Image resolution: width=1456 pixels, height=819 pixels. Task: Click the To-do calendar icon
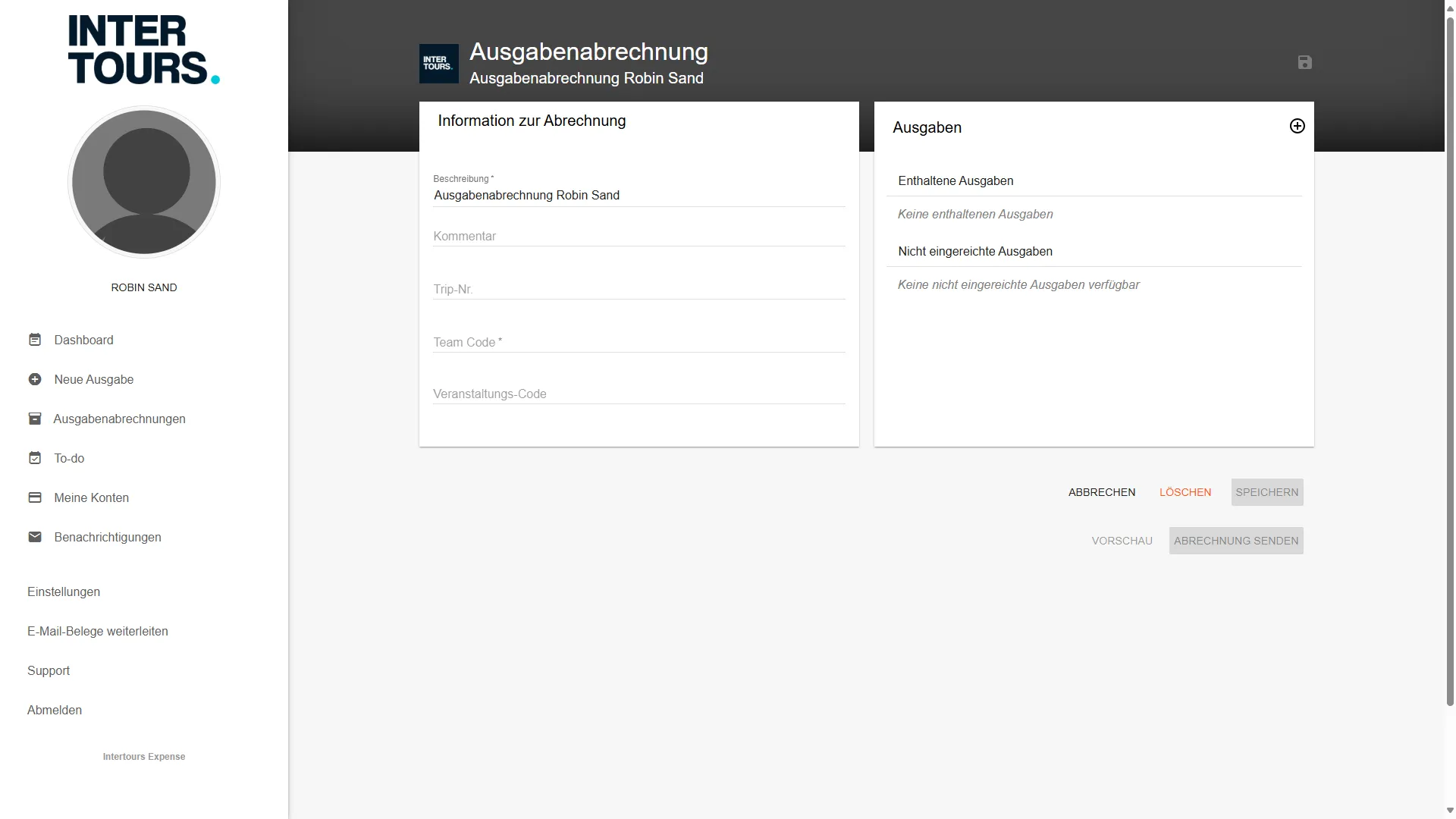click(x=35, y=458)
